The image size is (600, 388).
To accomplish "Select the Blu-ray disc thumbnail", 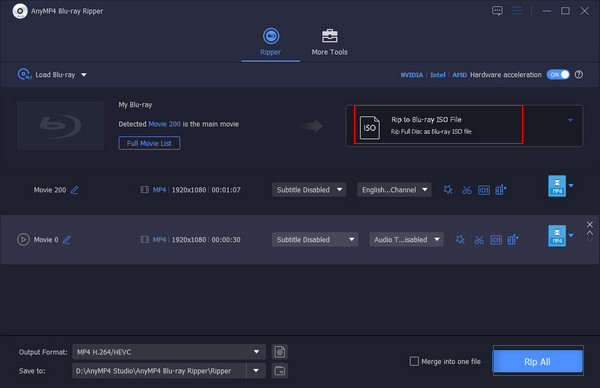I will coord(60,126).
